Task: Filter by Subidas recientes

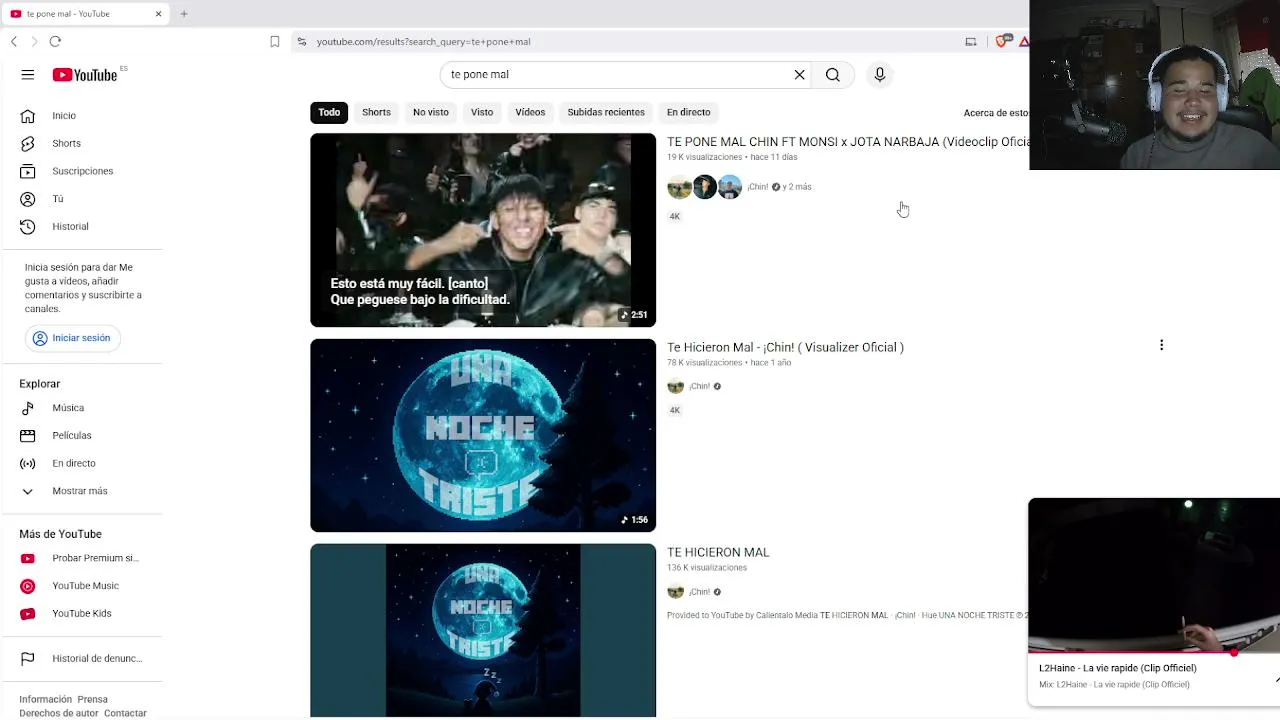Action: coord(606,112)
